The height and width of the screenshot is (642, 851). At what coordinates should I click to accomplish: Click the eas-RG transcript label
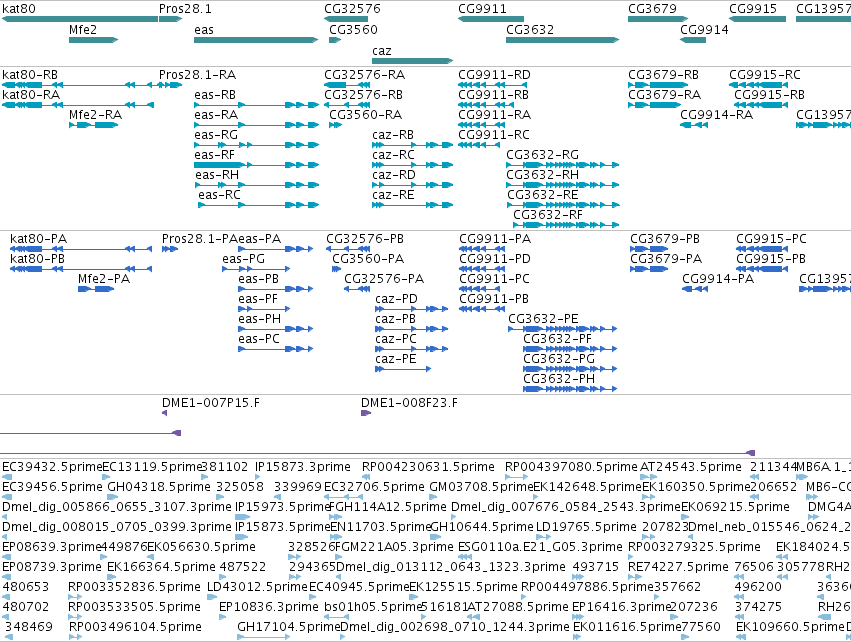click(x=216, y=135)
